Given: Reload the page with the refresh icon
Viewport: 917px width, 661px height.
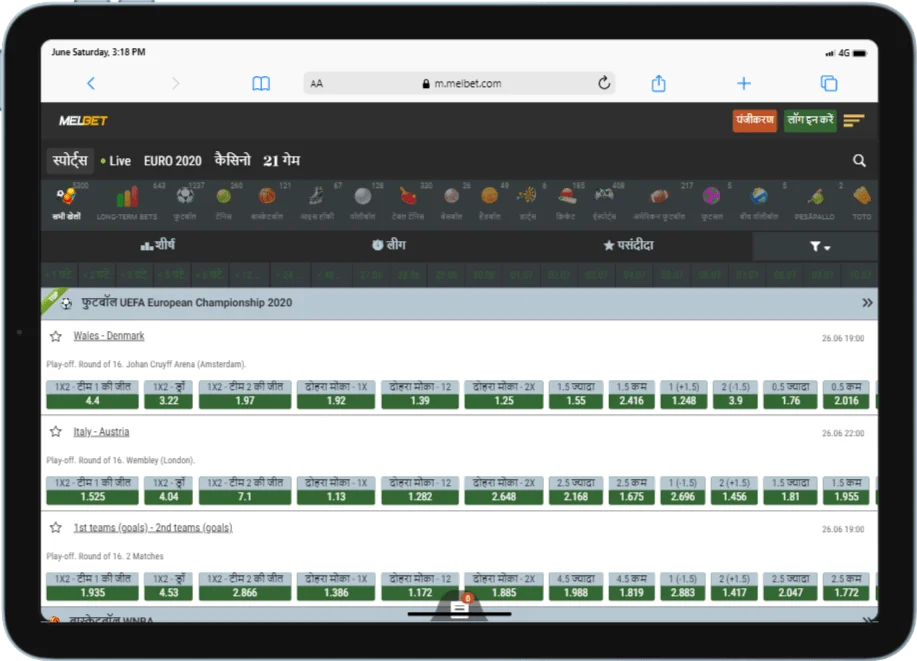Looking at the screenshot, I should (604, 83).
